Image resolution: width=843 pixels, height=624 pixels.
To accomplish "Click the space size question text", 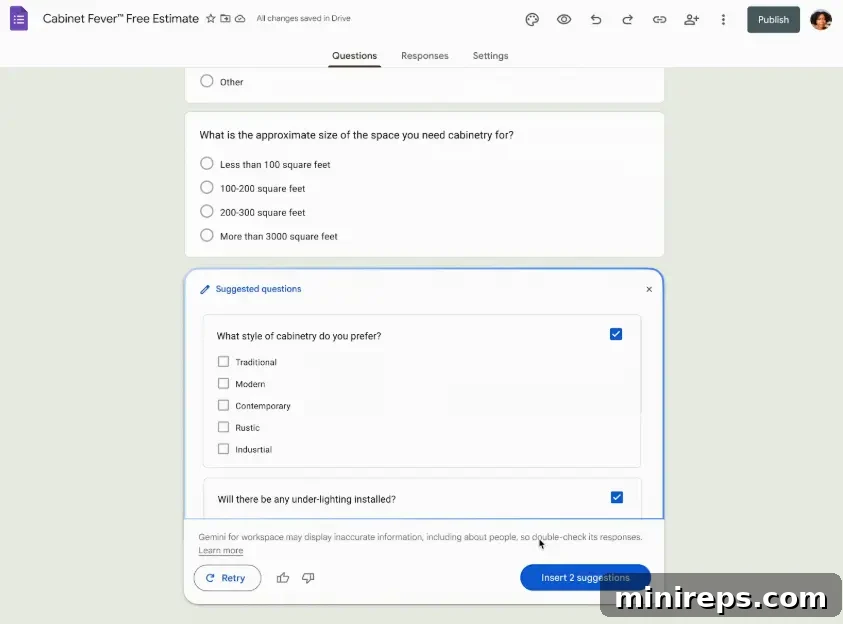I will point(356,135).
